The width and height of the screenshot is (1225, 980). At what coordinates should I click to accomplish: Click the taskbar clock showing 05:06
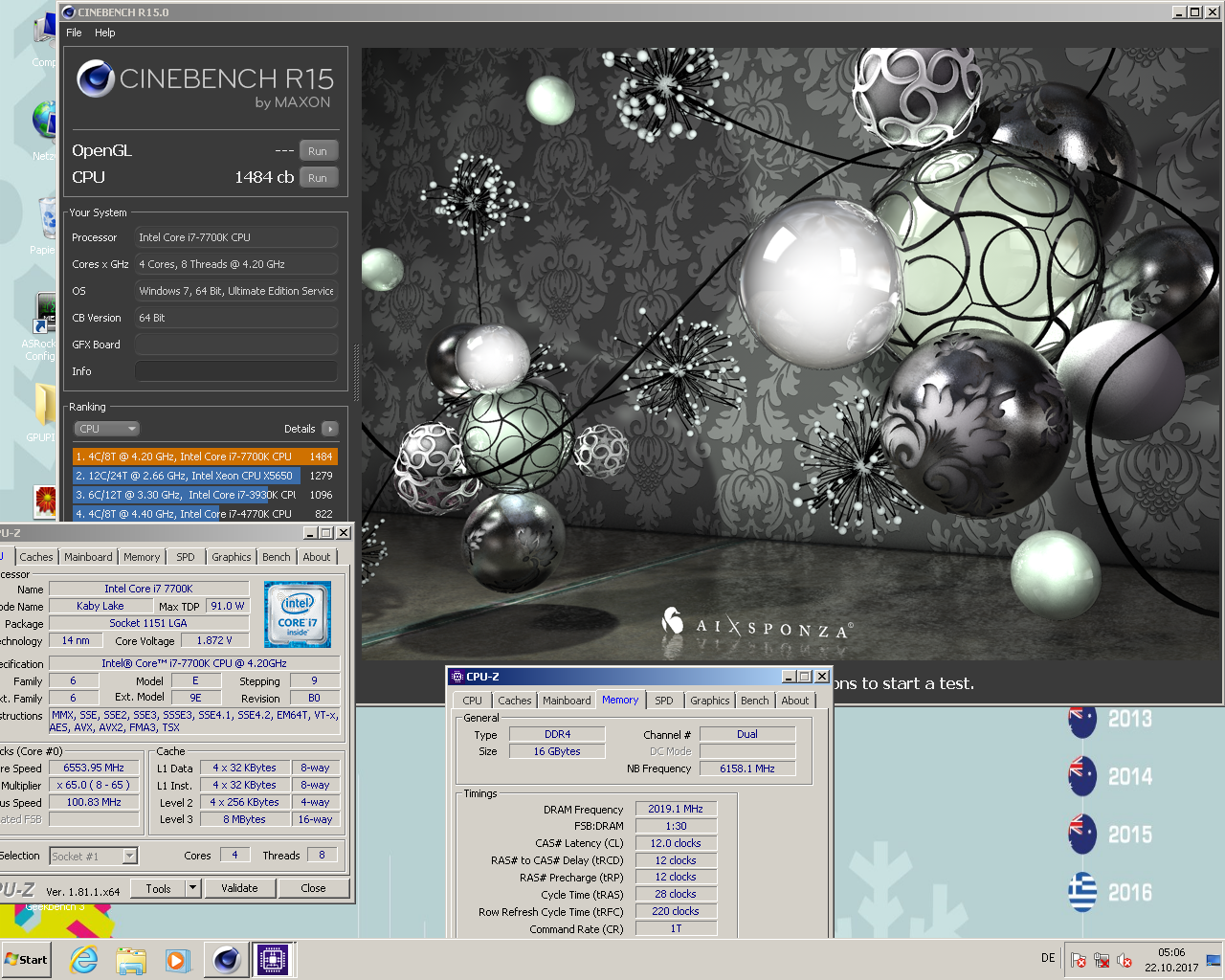pyautogui.click(x=1171, y=960)
